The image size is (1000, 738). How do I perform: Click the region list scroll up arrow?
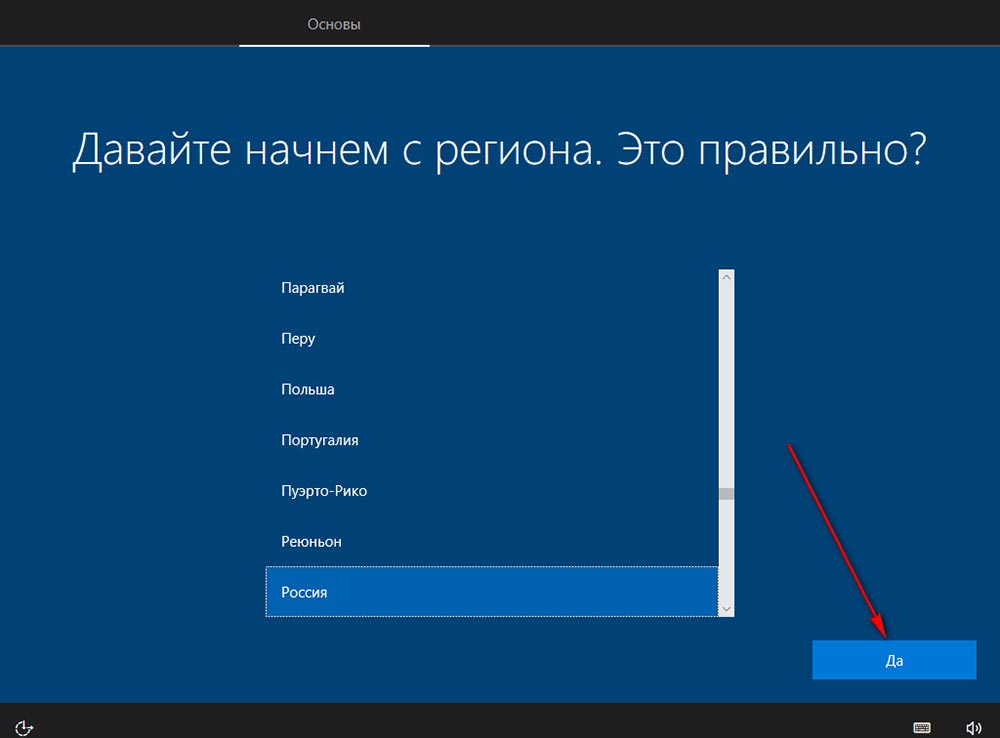726,277
